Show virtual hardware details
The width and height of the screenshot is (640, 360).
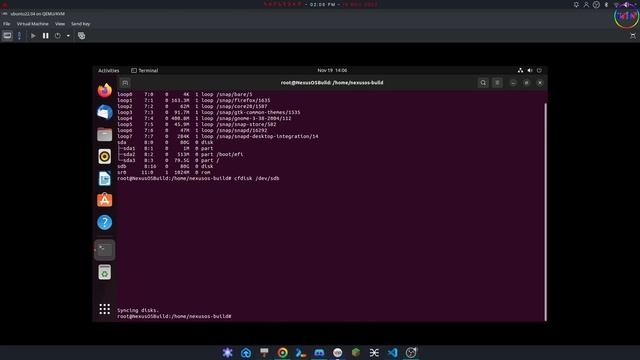[19, 36]
